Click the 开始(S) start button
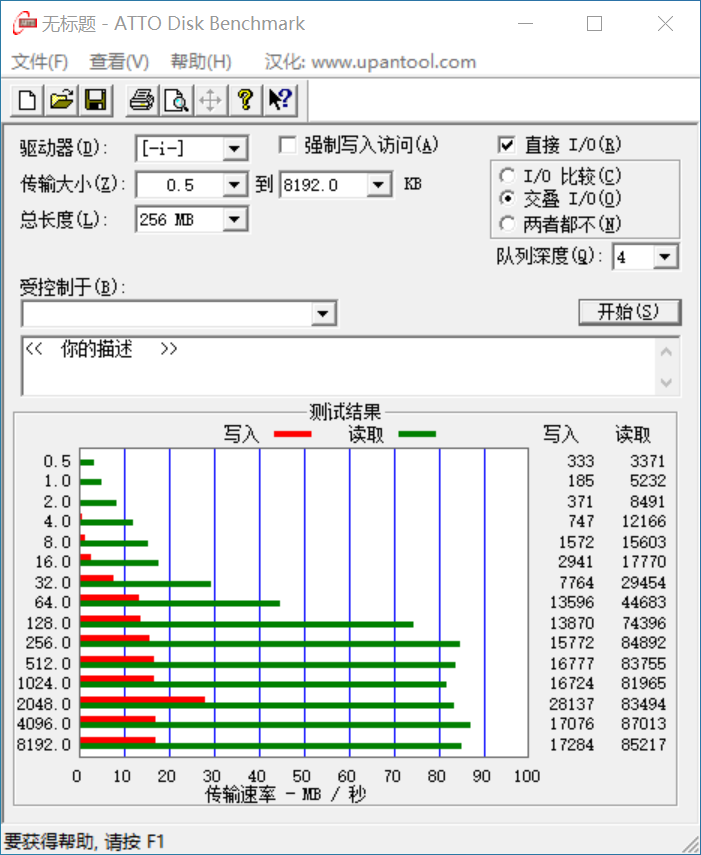Viewport: 701px width, 855px height. [x=630, y=312]
